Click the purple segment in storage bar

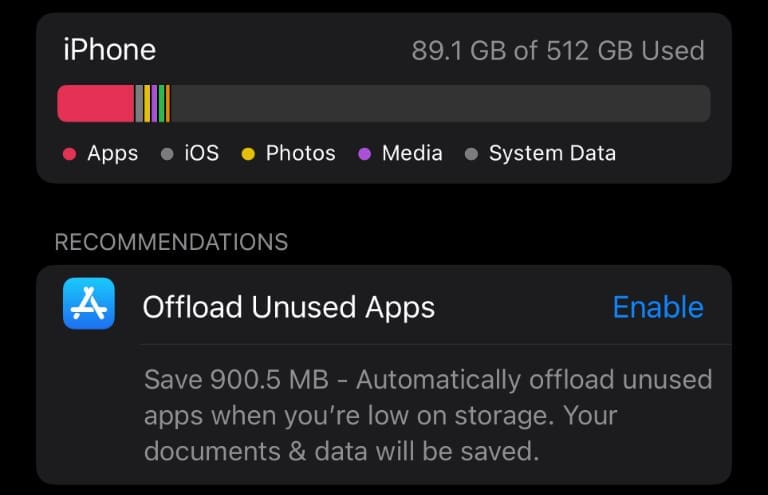[154, 103]
